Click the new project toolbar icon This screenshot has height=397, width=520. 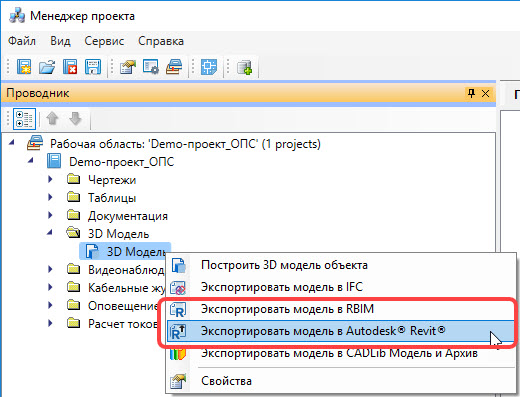point(24,67)
